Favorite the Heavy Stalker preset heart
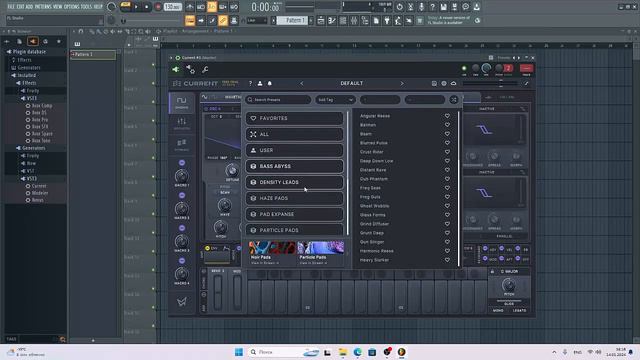This screenshot has width=640, height=360. (x=447, y=260)
